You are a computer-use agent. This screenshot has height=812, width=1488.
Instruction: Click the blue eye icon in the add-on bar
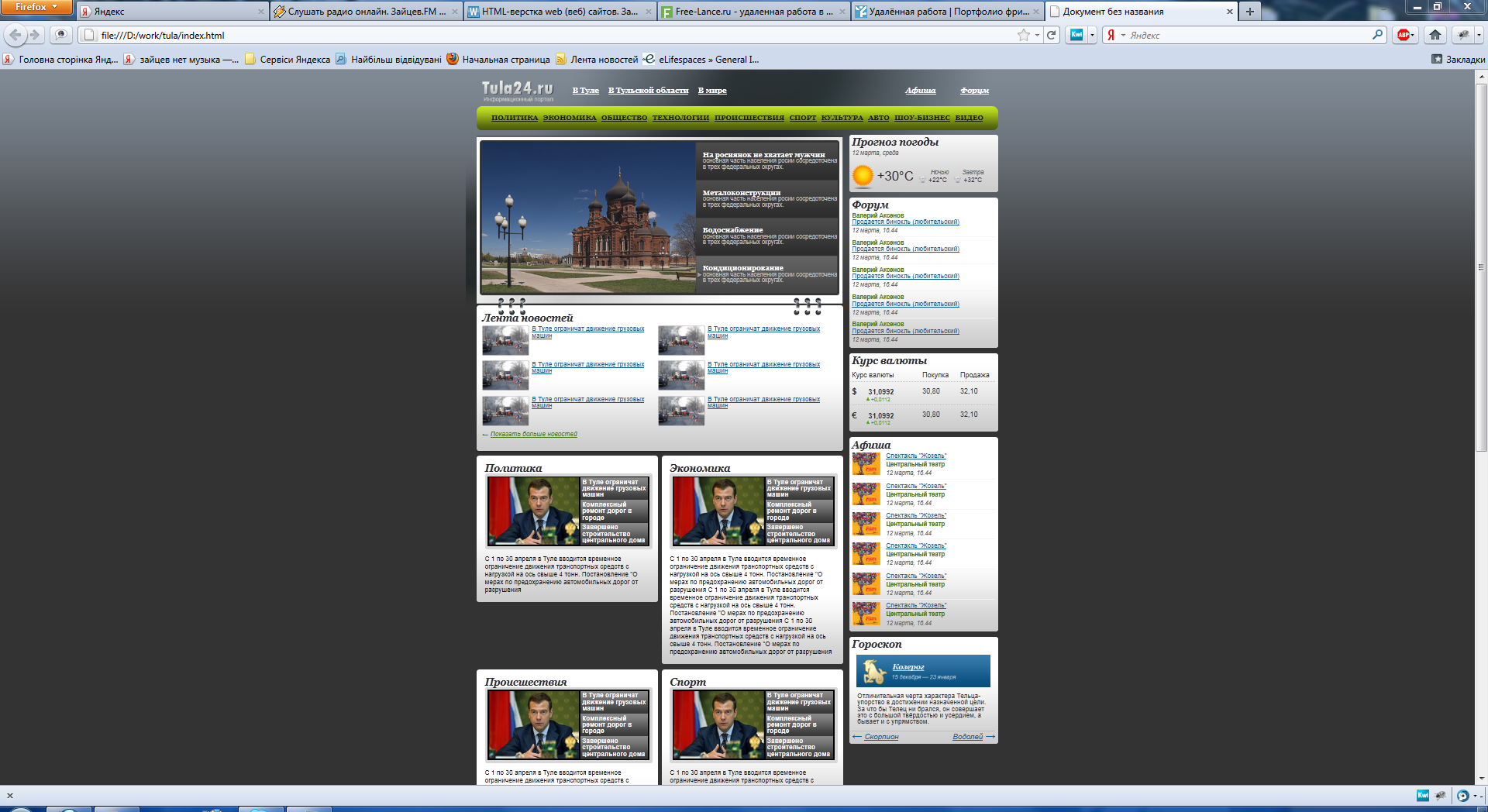pyautogui.click(x=1462, y=796)
